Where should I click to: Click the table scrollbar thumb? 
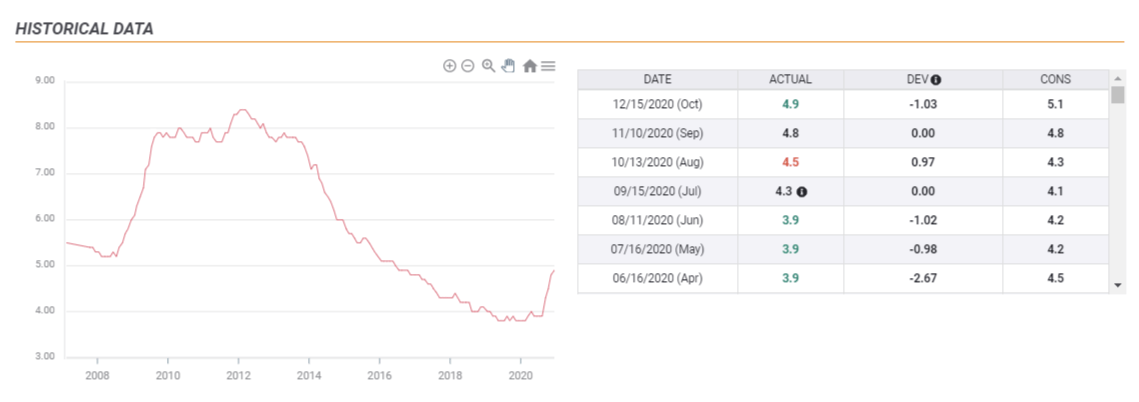(1118, 95)
